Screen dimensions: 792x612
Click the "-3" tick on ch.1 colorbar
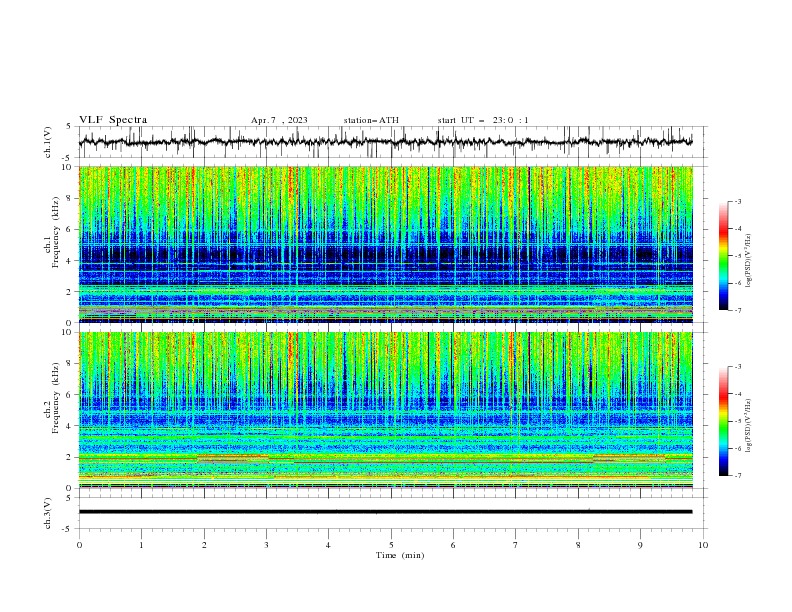pyautogui.click(x=737, y=201)
